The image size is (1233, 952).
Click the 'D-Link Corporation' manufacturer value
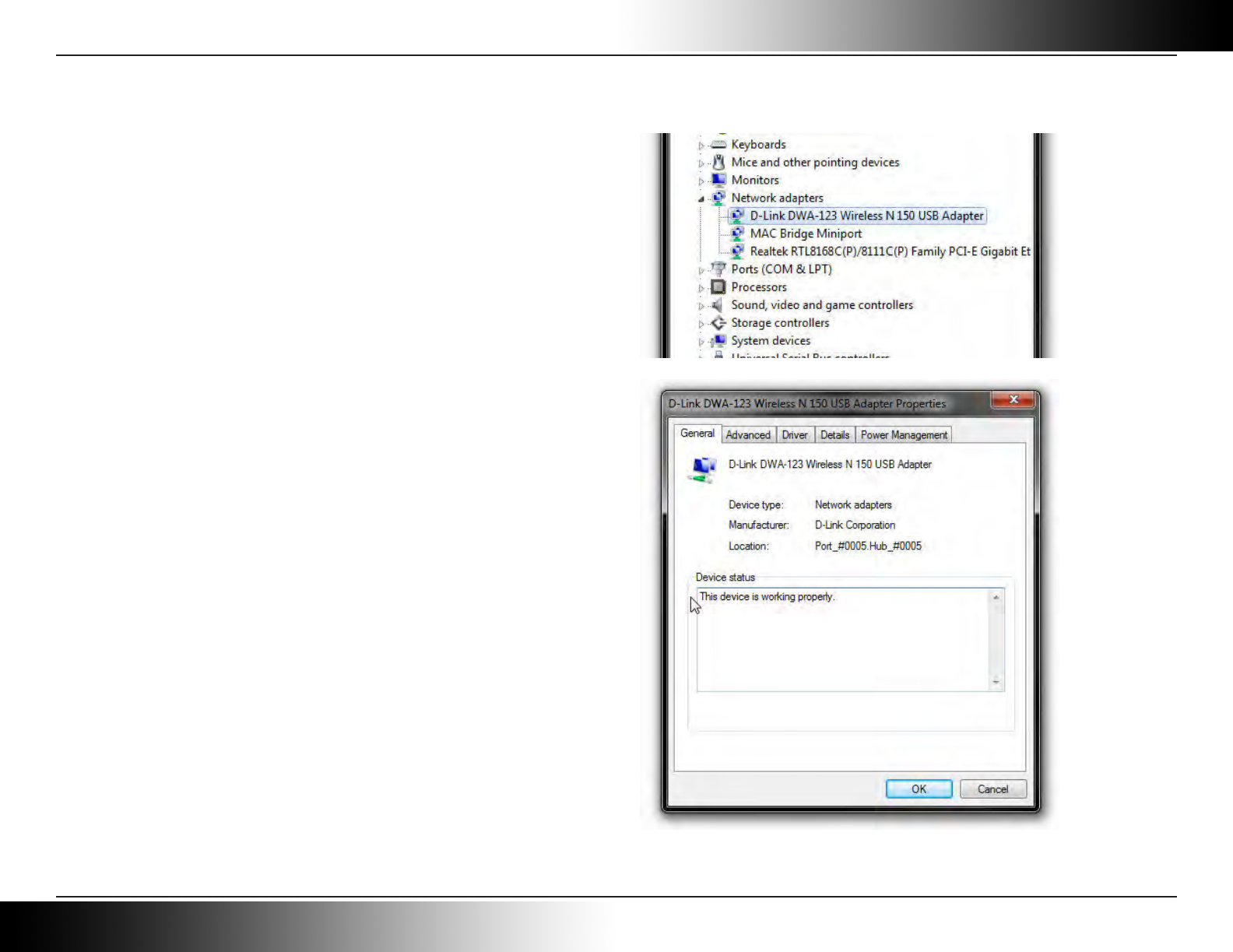(855, 525)
